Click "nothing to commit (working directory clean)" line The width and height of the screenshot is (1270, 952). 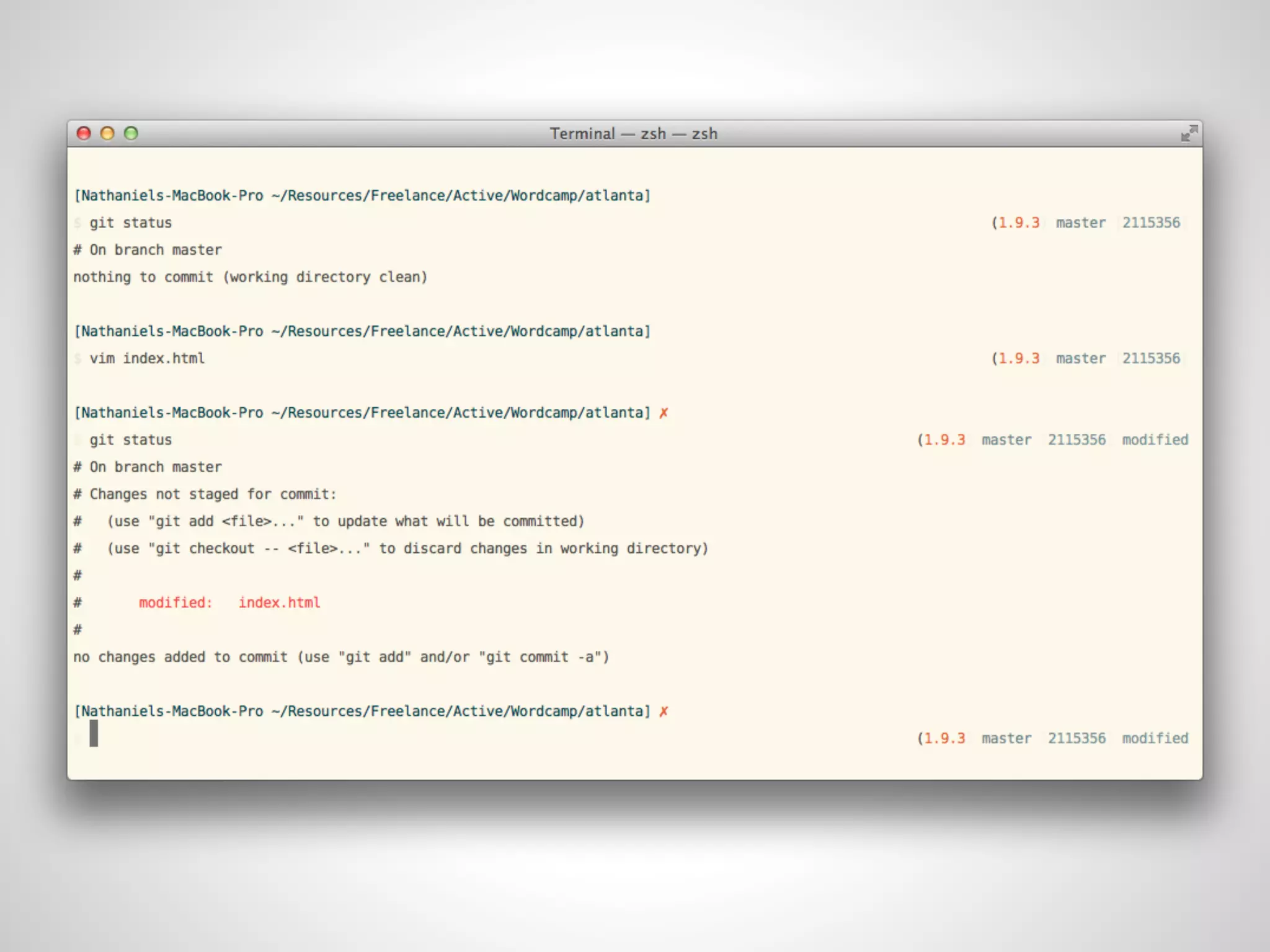[x=251, y=277]
